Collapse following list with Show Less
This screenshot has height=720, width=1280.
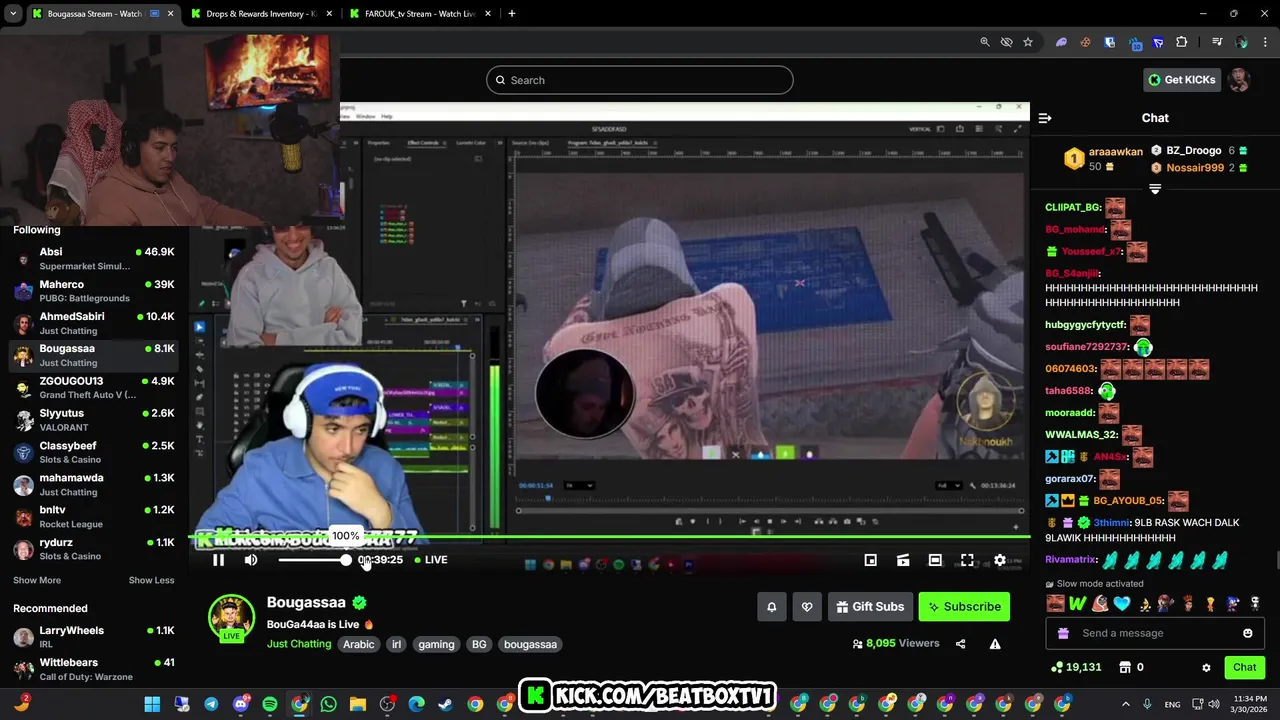point(151,580)
